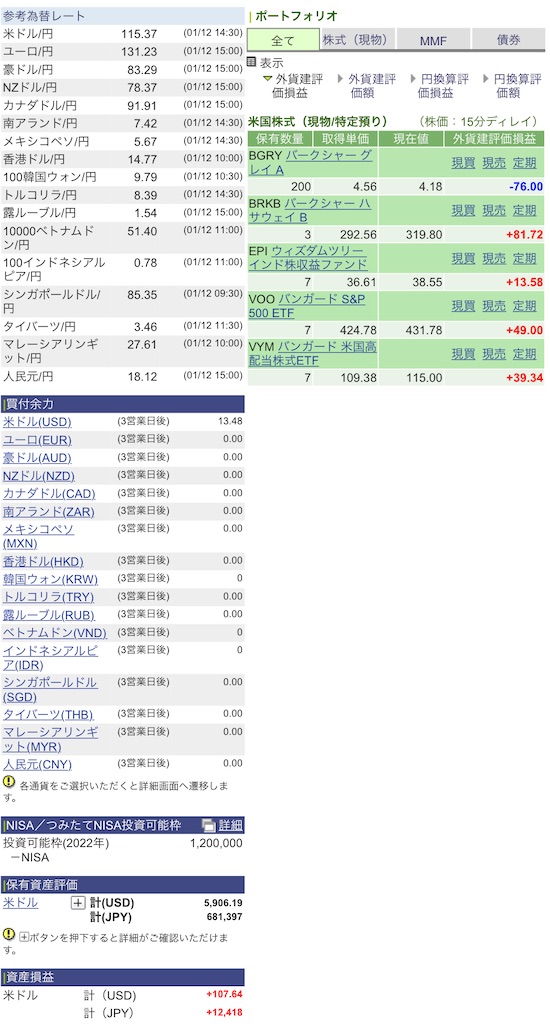Click the caution icon above NISA section
The height and width of the screenshot is (1024, 550).
coord(8,781)
